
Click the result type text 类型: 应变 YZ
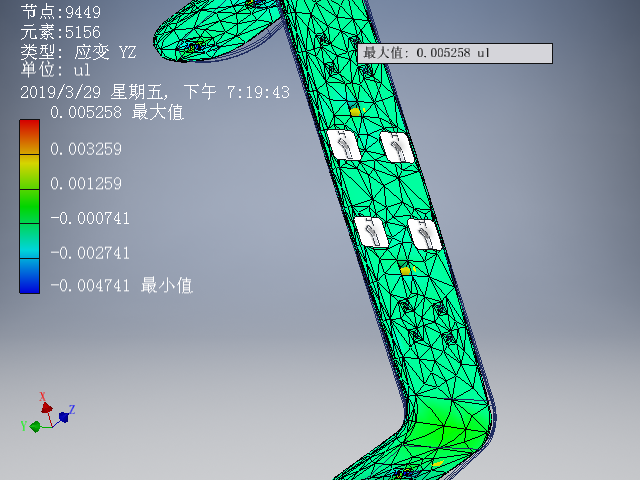click(x=78, y=52)
